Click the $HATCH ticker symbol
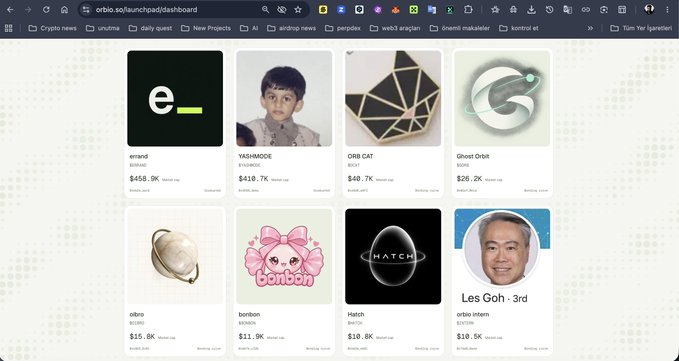Viewport: 679px width, 361px height. (355, 323)
